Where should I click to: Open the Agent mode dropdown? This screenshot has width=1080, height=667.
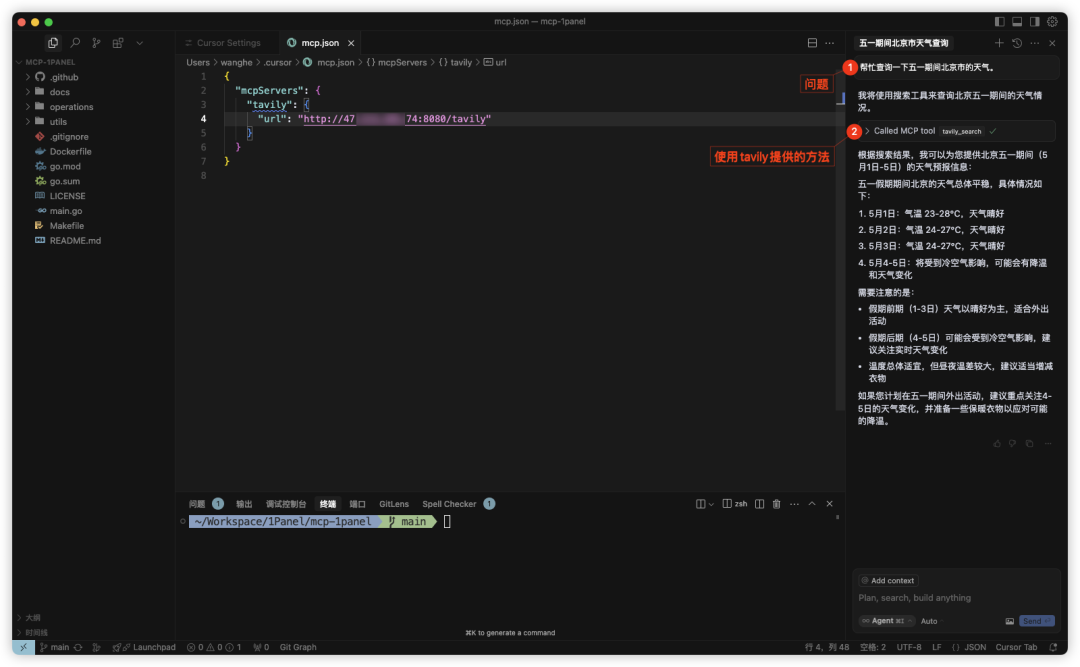[887, 621]
